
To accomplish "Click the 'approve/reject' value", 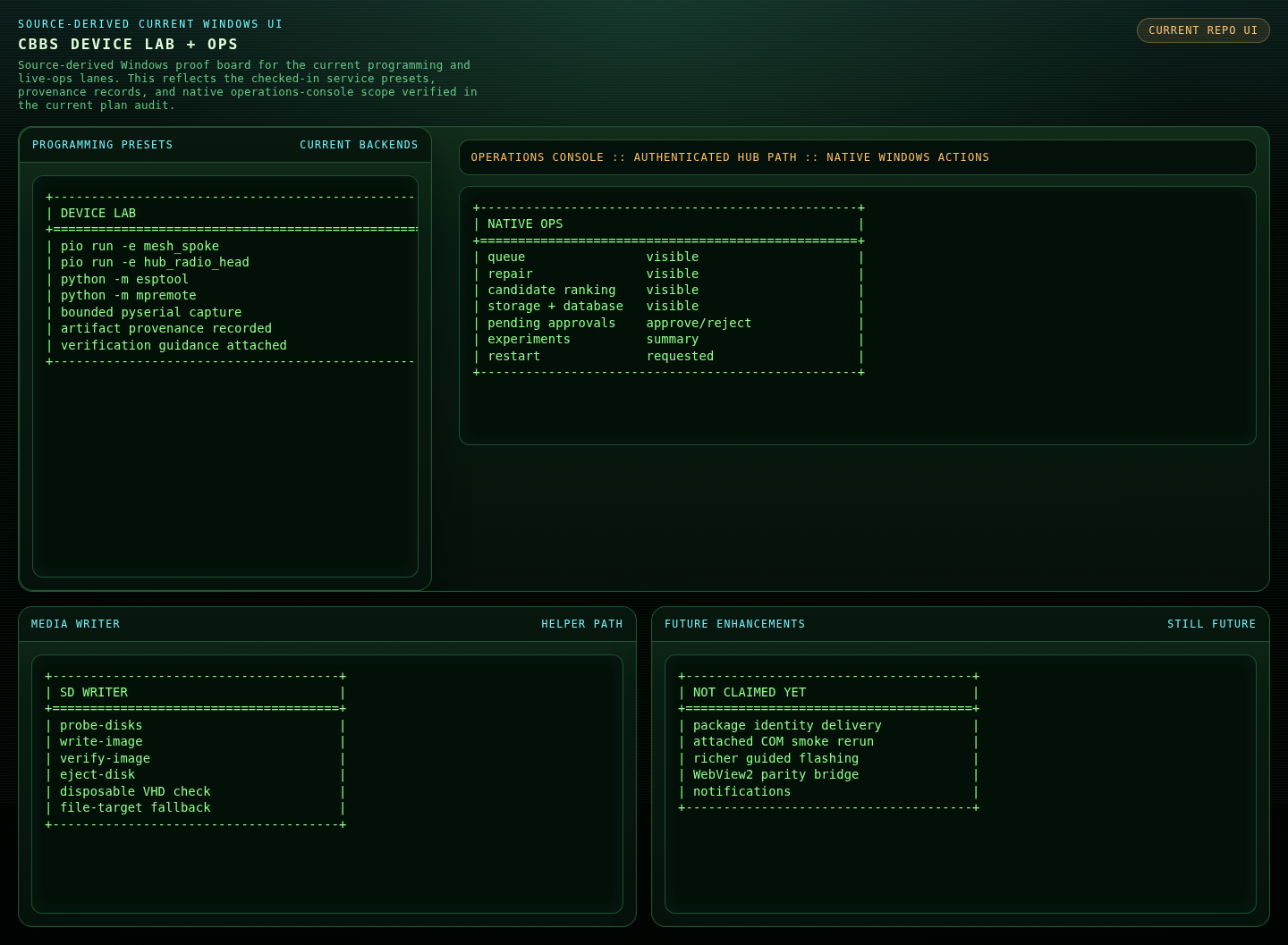I will tap(699, 323).
